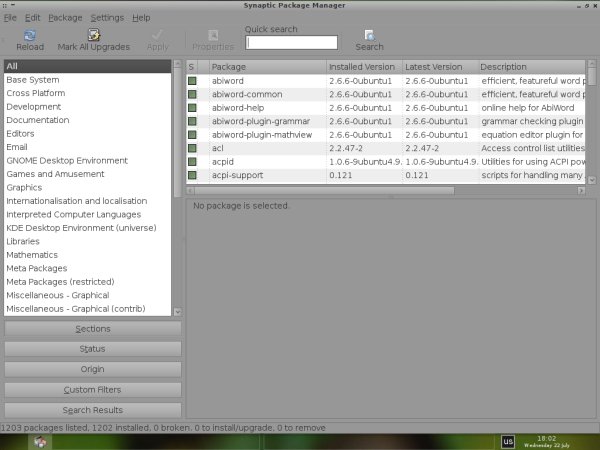600x450 pixels.
Task: Click the US keyboard layout indicator
Action: click(508, 441)
